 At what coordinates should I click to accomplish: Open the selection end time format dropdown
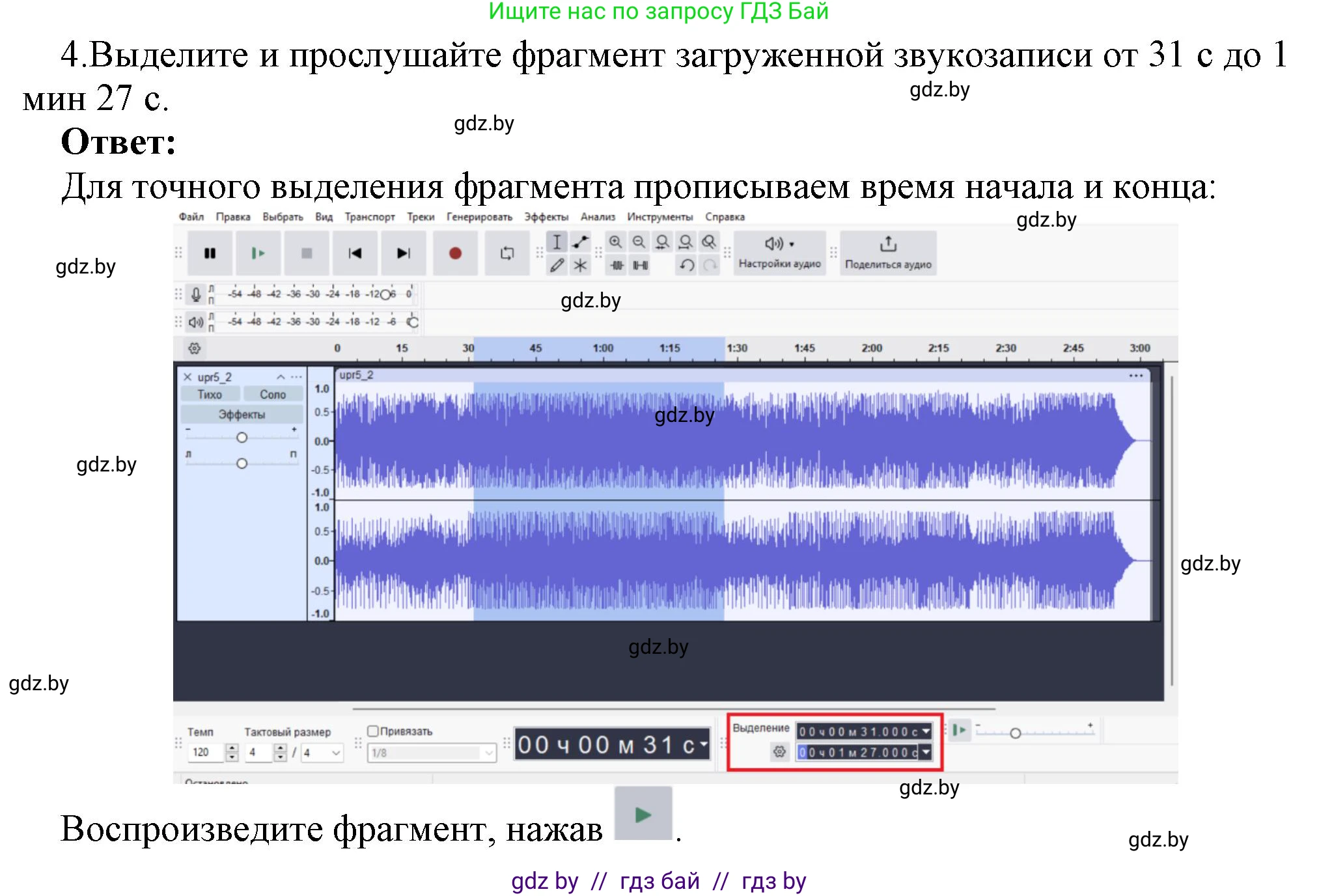(x=926, y=753)
